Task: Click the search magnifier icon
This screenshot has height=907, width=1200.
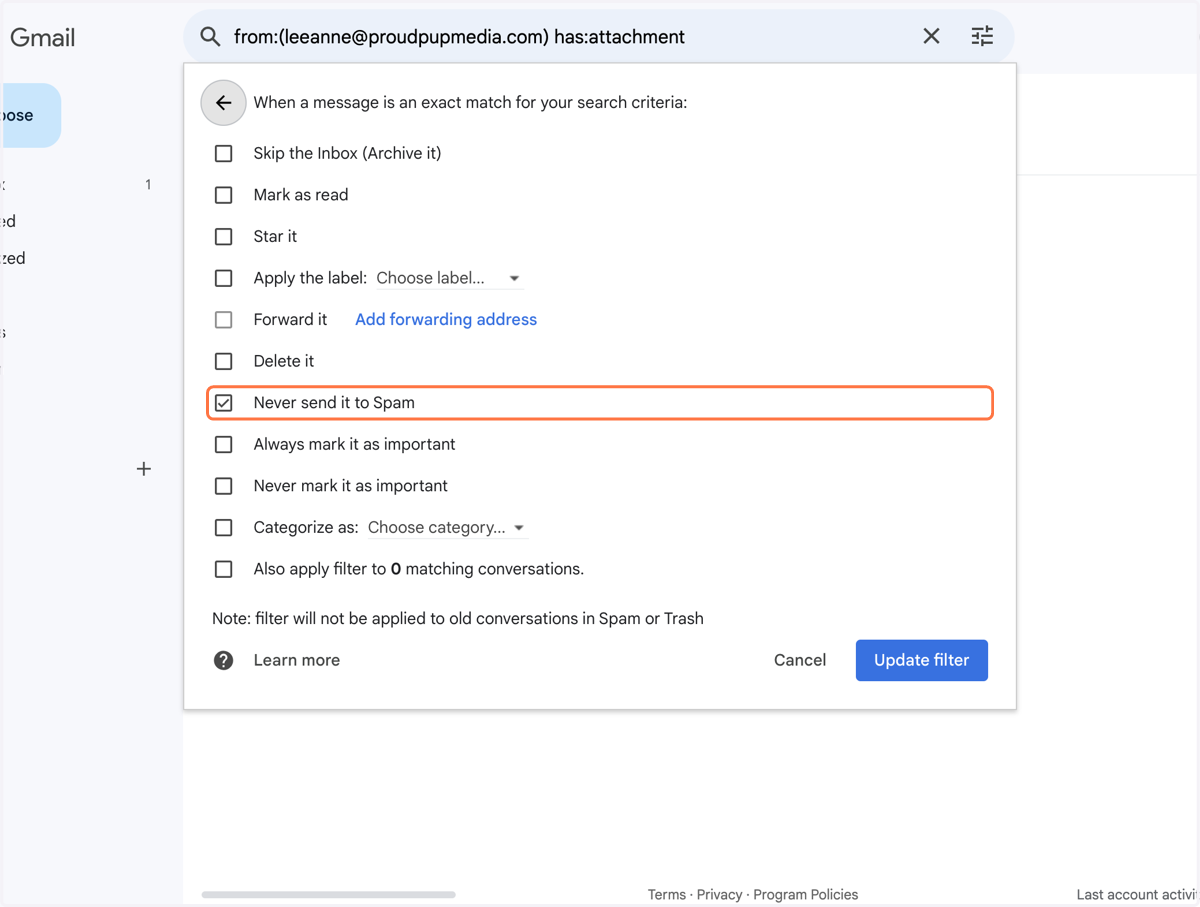Action: (210, 37)
